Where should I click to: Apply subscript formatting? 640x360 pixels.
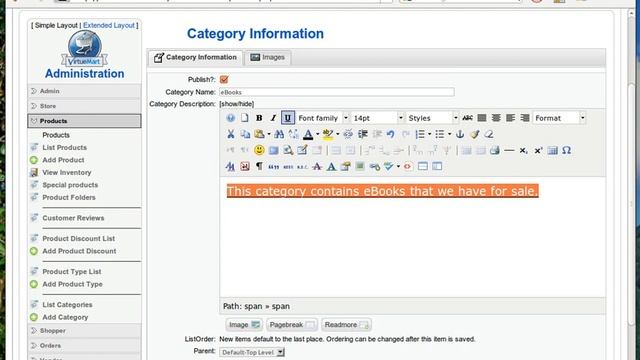point(523,150)
